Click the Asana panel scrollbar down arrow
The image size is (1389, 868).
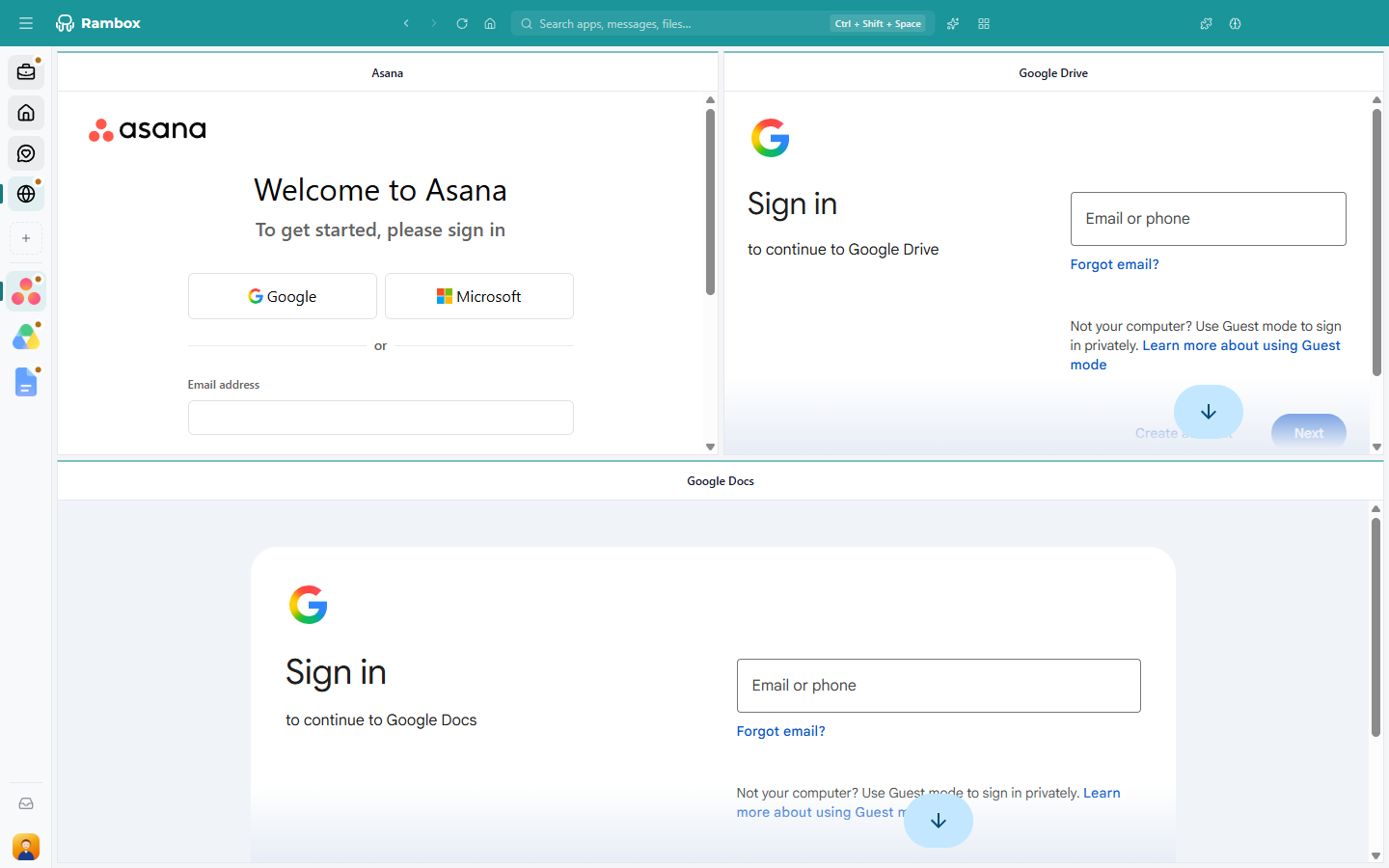point(711,447)
